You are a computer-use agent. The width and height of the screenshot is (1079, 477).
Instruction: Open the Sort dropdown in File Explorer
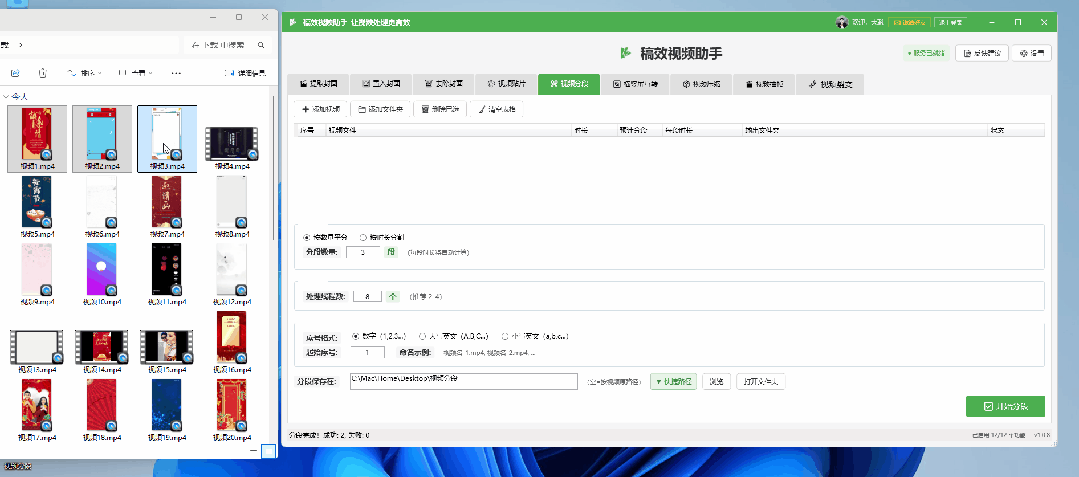(x=85, y=73)
